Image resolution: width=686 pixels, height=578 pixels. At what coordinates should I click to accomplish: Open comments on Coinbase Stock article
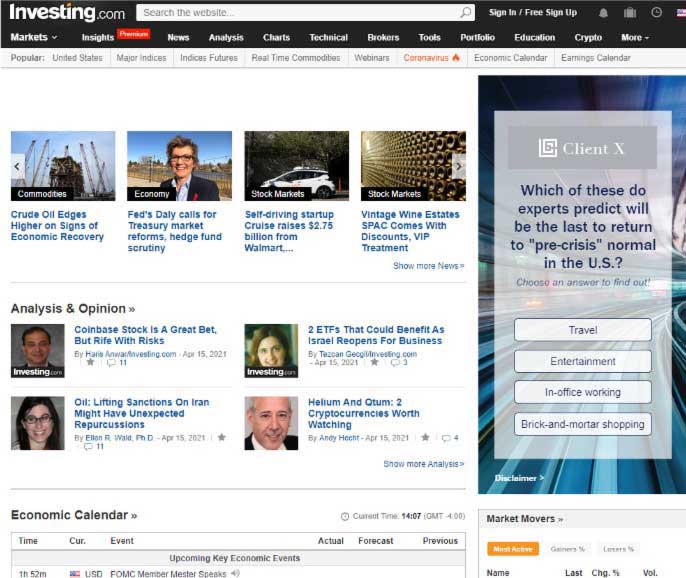coord(117,363)
